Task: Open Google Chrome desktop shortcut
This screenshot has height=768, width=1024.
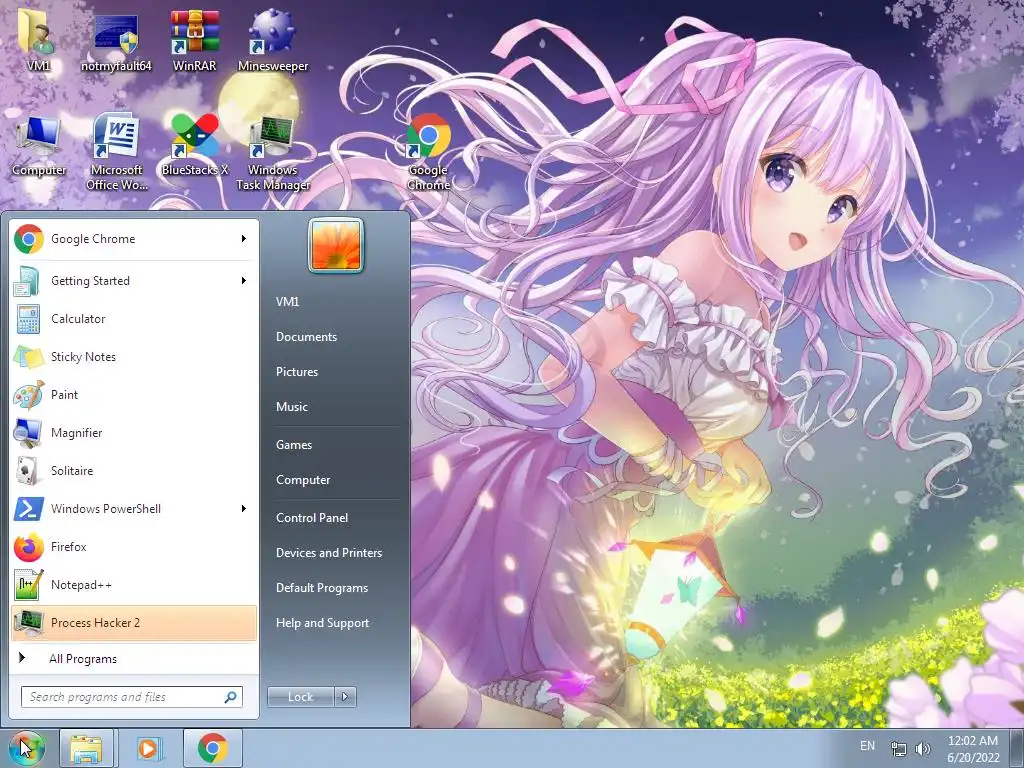Action: (428, 152)
